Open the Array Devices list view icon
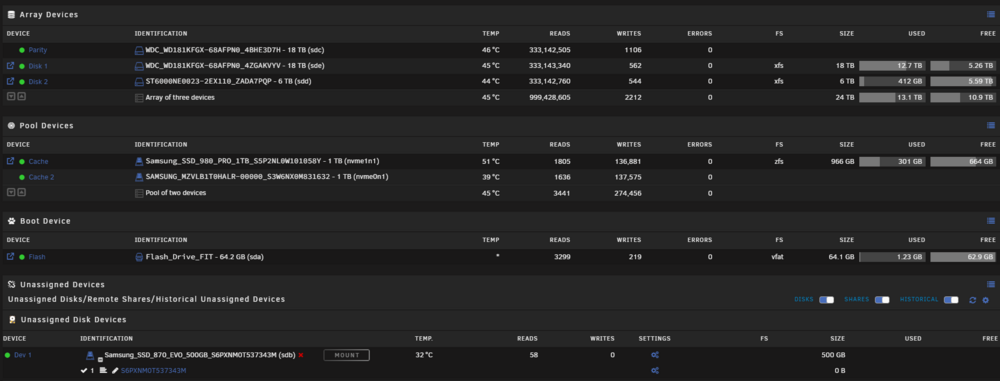The image size is (1000, 381). 990,15
